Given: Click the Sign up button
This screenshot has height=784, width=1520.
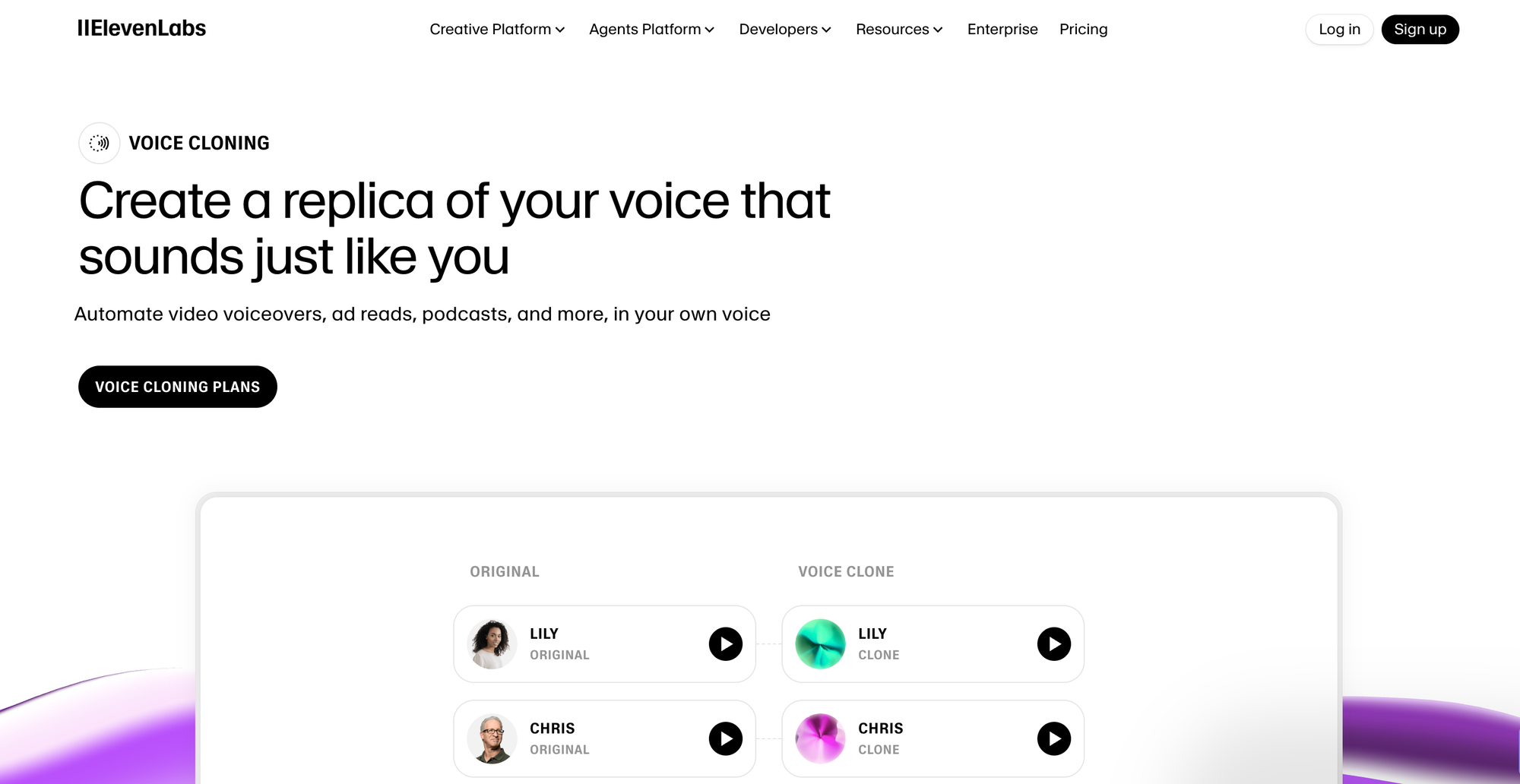Looking at the screenshot, I should click(x=1420, y=30).
